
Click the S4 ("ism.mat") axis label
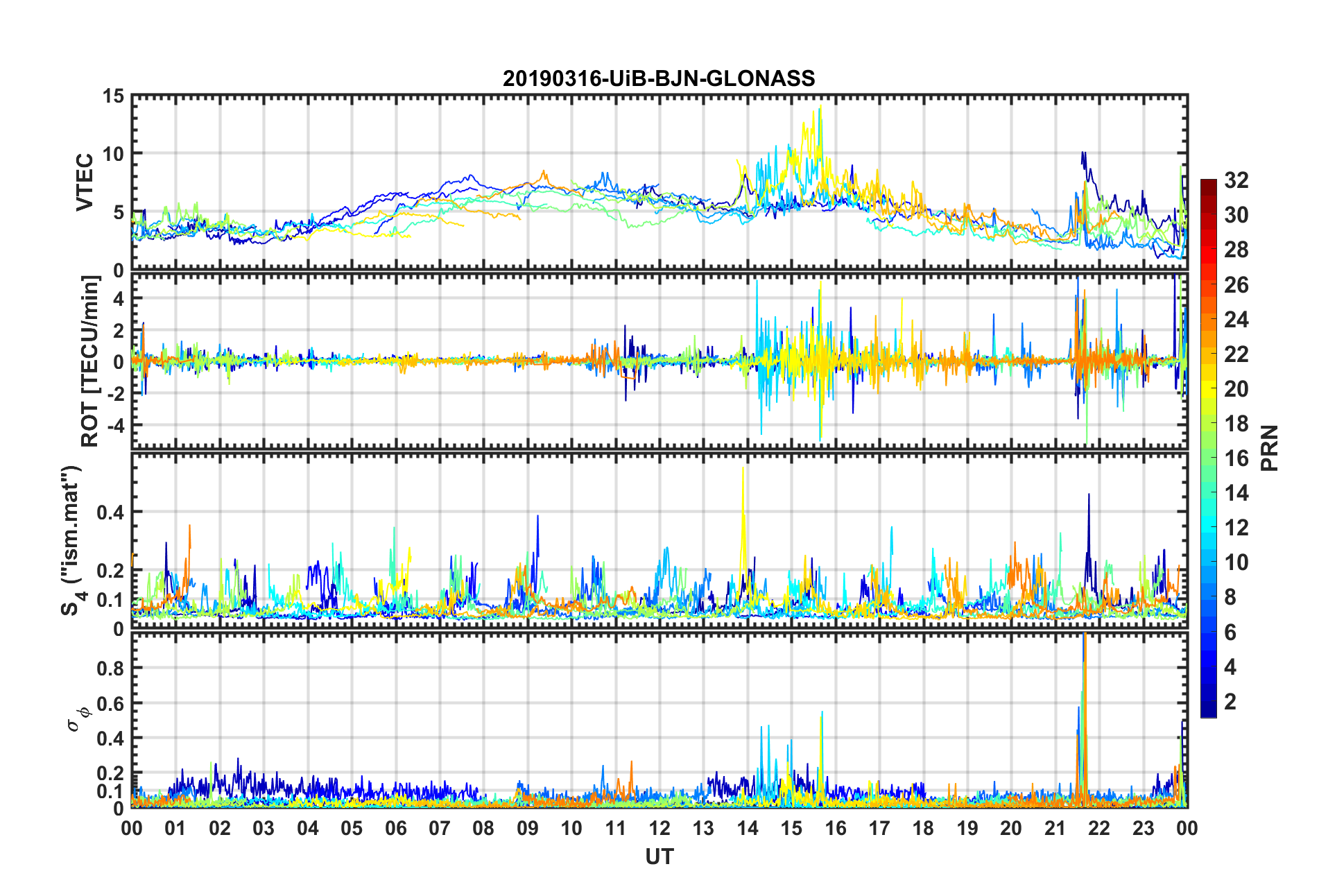click(x=72, y=541)
